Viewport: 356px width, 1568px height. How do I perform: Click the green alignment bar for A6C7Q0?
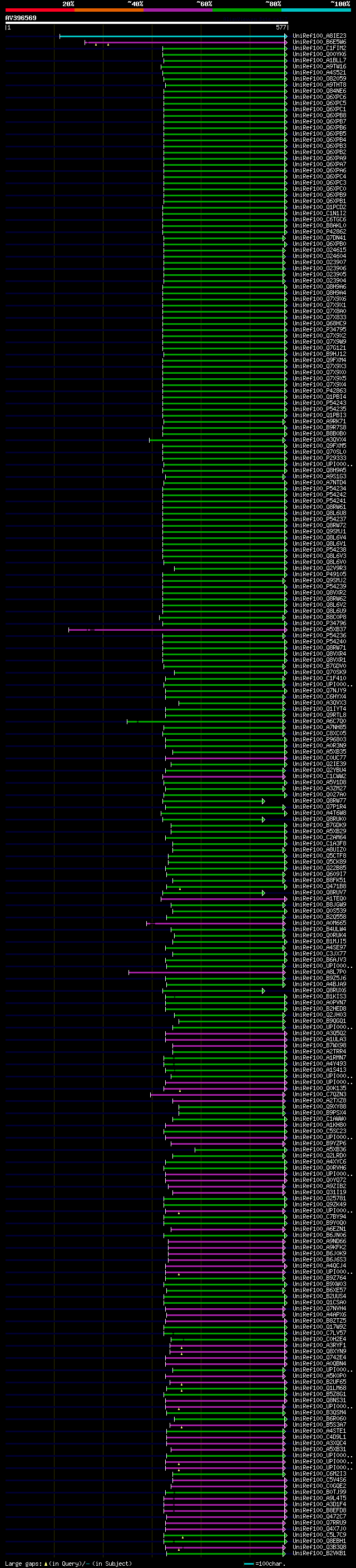point(206,722)
